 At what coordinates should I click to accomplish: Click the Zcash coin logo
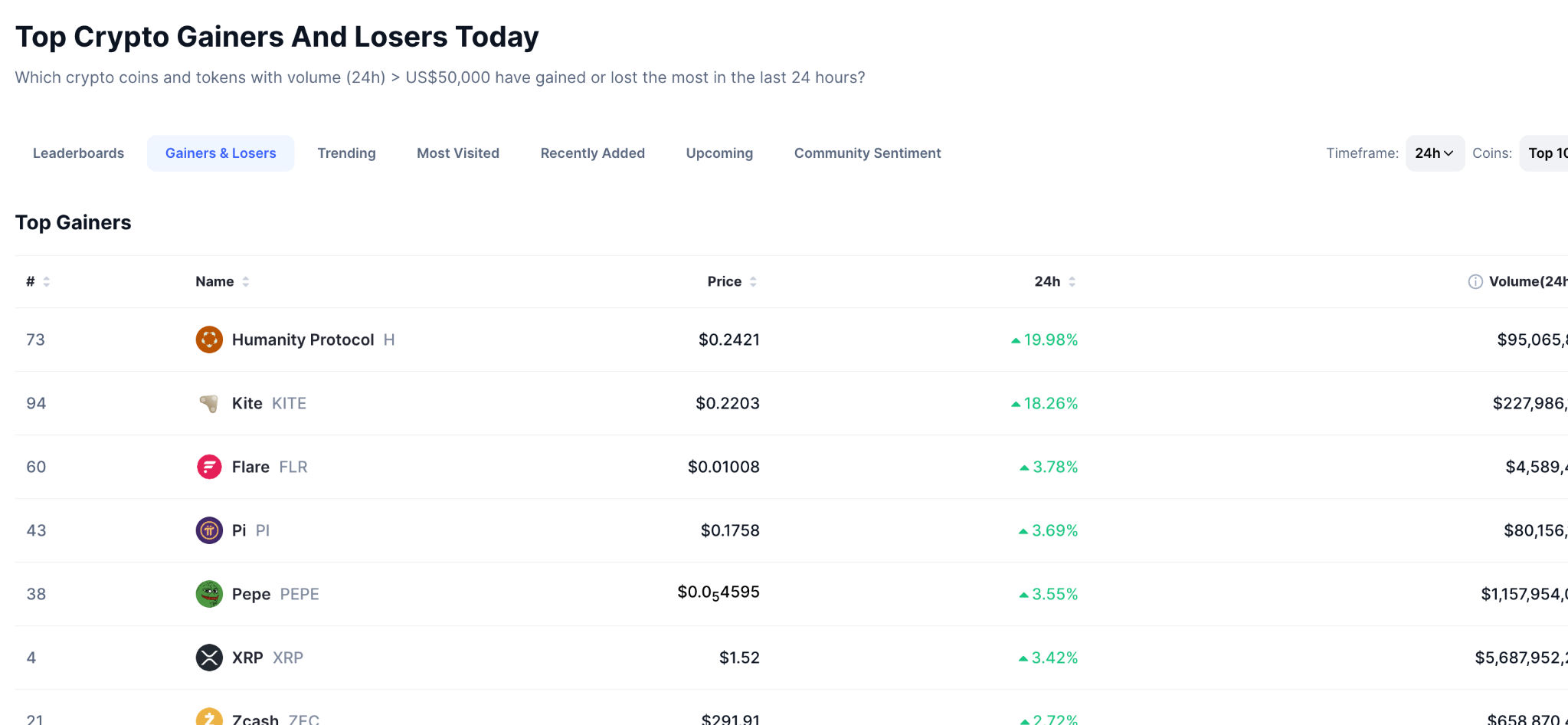click(x=209, y=717)
